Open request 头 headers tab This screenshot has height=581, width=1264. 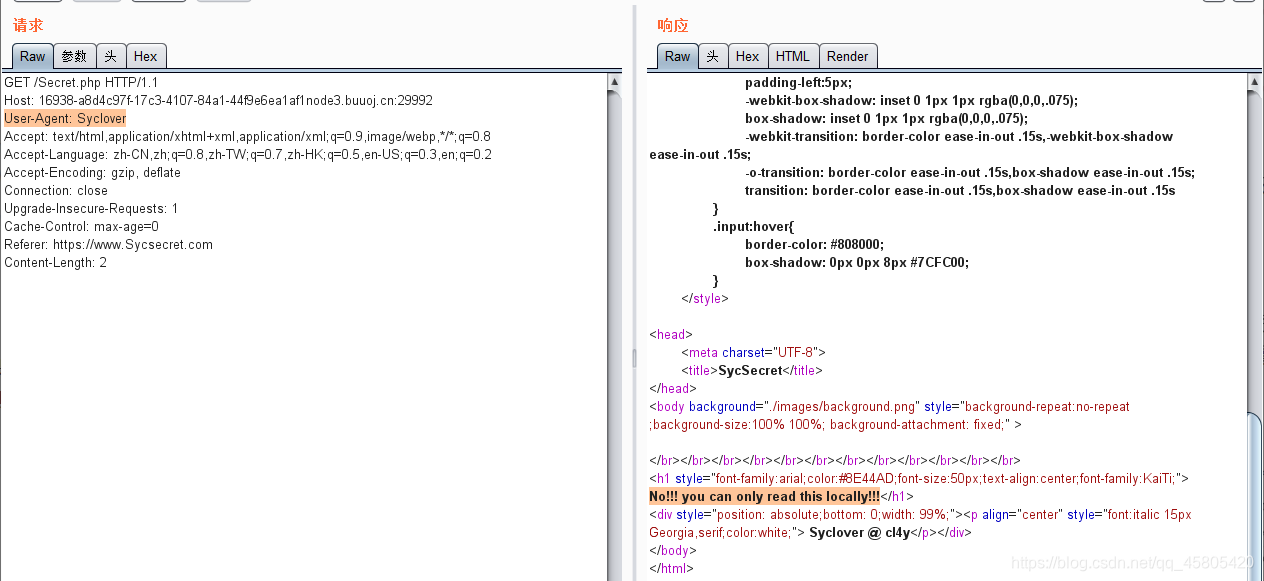point(111,56)
